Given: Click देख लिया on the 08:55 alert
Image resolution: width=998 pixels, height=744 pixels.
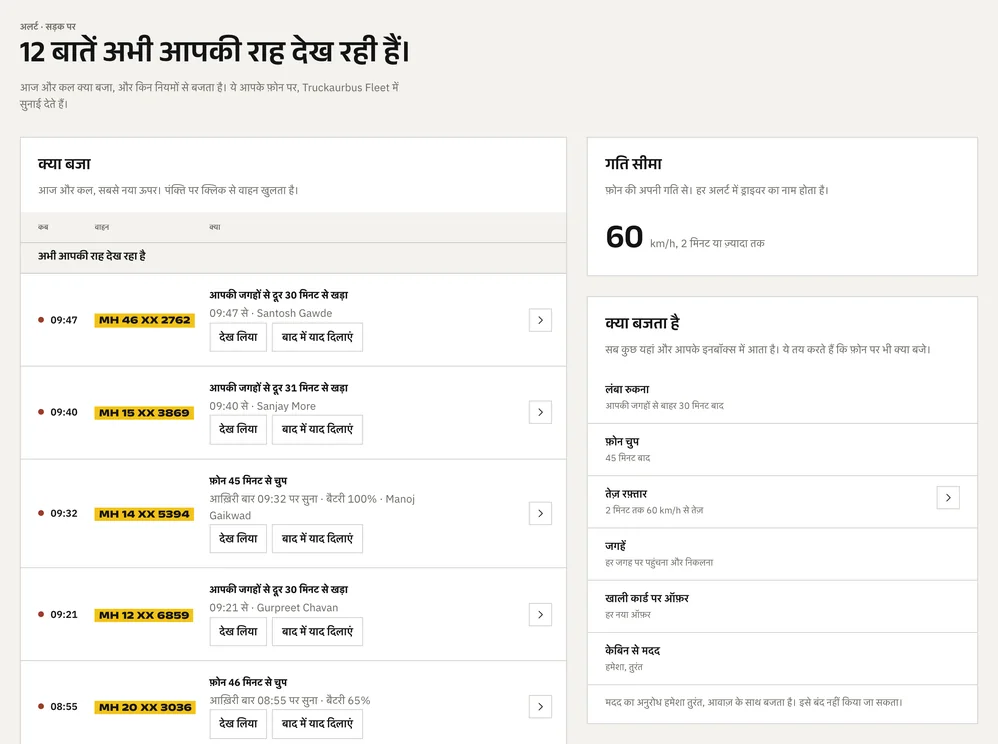Looking at the screenshot, I should [x=238, y=724].
